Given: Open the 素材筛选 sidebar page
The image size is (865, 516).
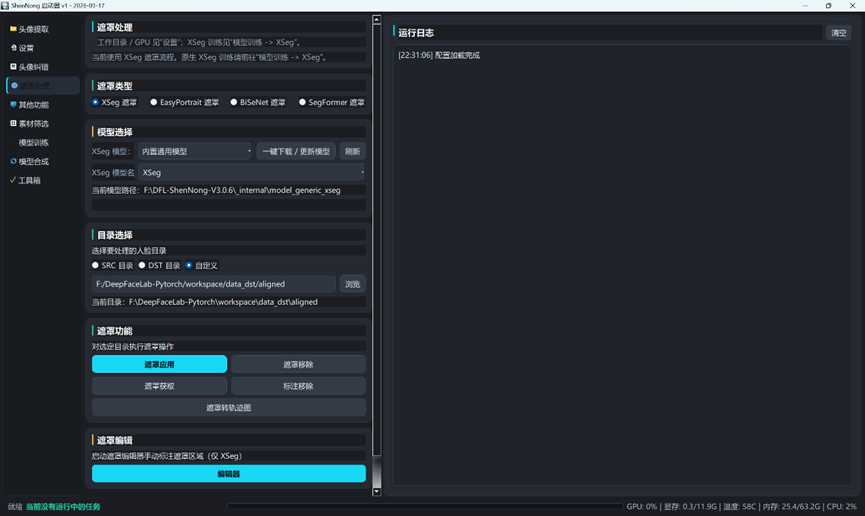Looking at the screenshot, I should pos(42,124).
